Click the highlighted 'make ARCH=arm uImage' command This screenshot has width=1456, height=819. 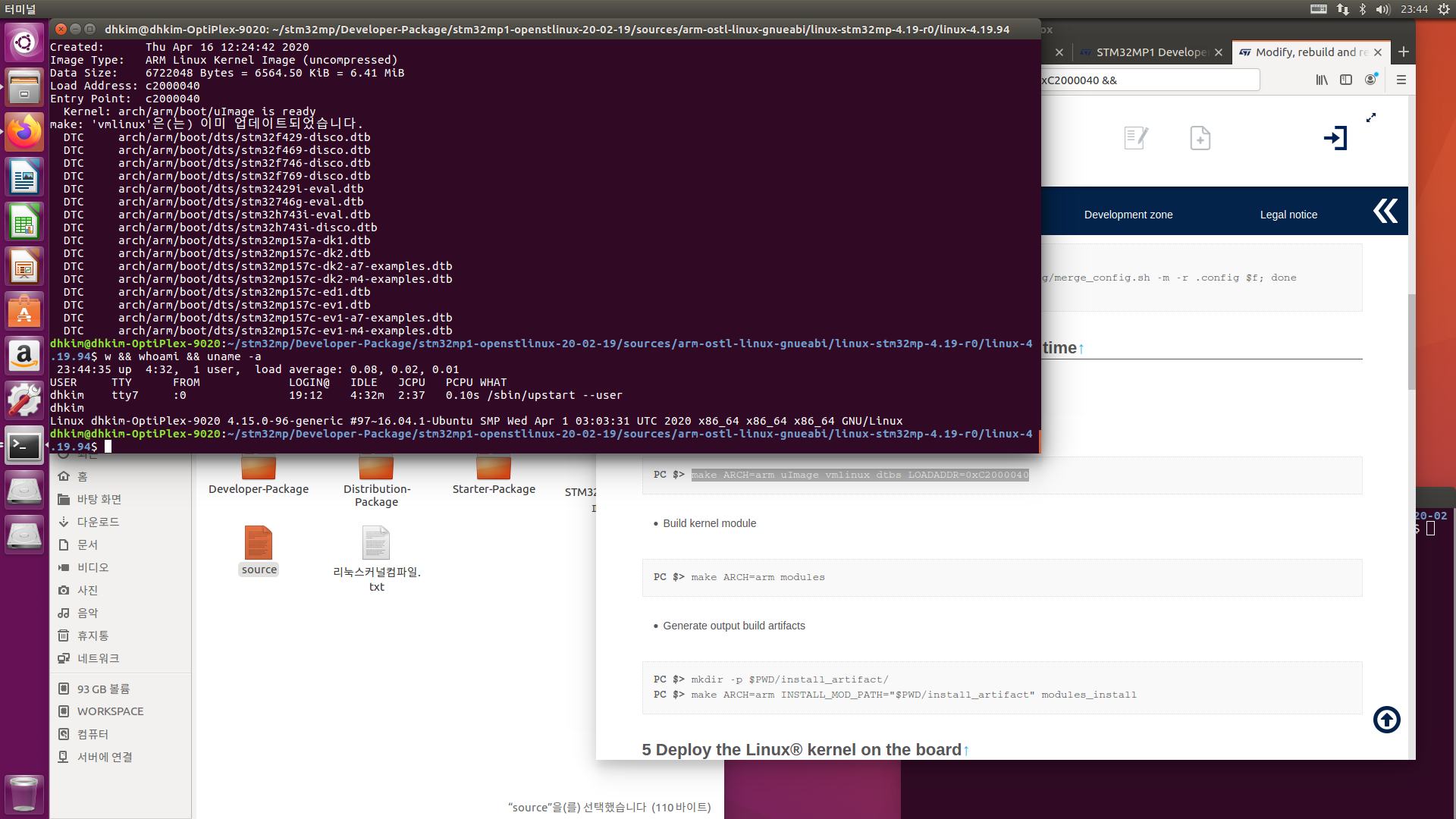tap(860, 475)
